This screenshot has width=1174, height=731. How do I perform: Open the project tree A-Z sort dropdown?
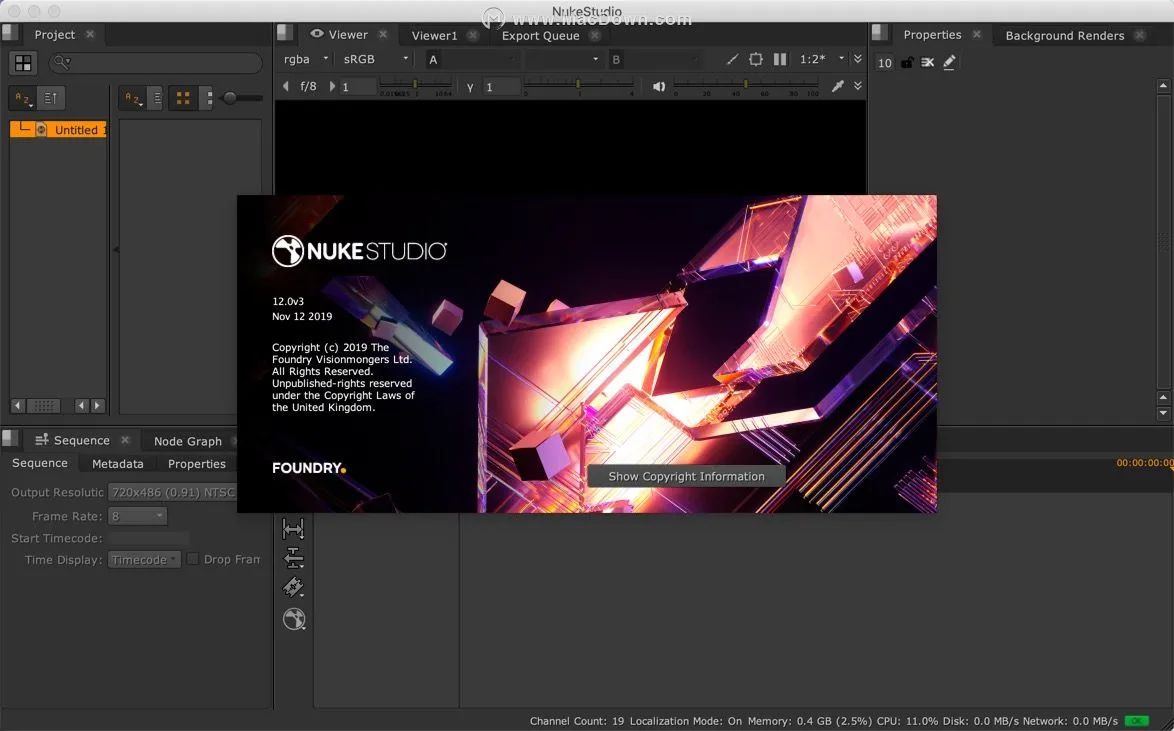point(23,98)
